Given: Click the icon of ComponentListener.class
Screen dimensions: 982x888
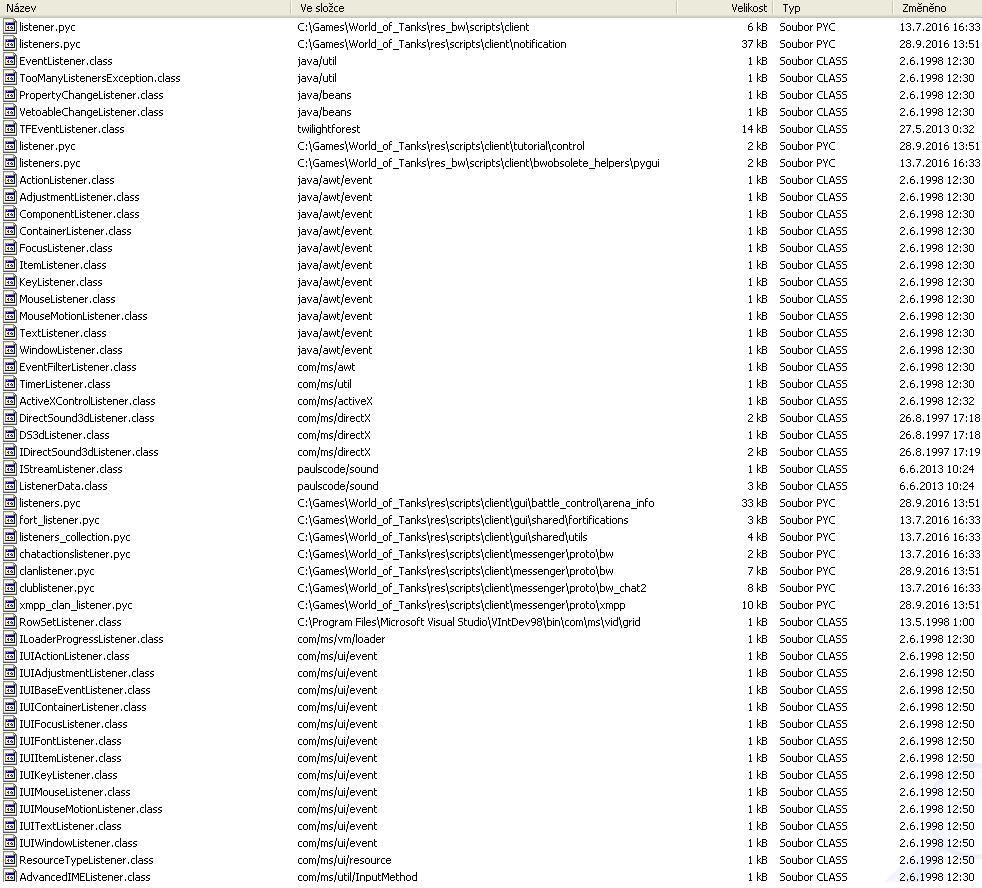Looking at the screenshot, I should (x=9, y=214).
